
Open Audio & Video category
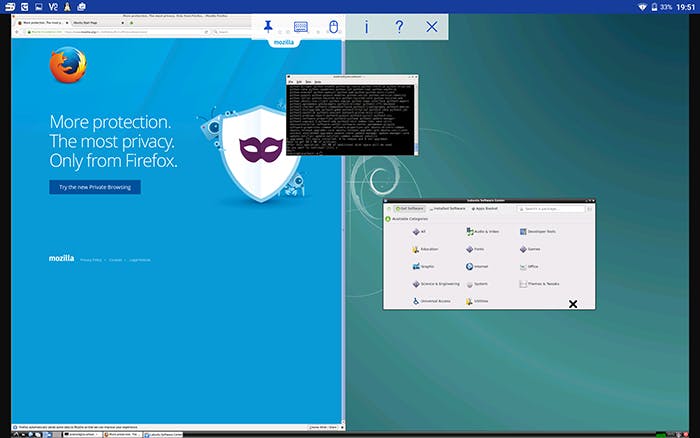[x=482, y=232]
